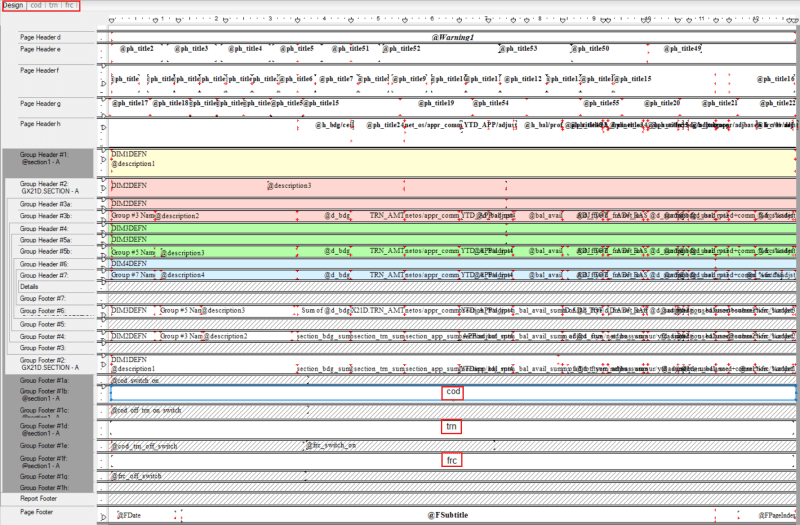Select Group Header #2 GX21D.SECTION label
The image size is (800, 525).
49,187
